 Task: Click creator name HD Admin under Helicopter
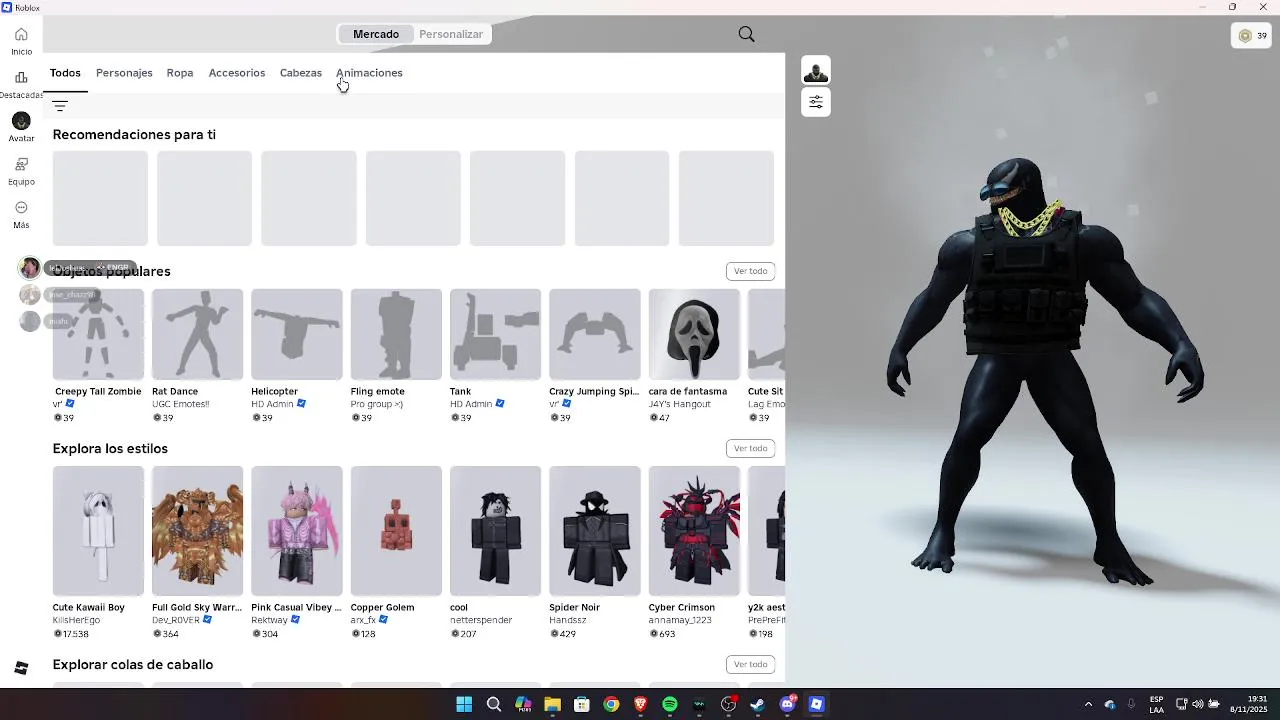coord(272,404)
